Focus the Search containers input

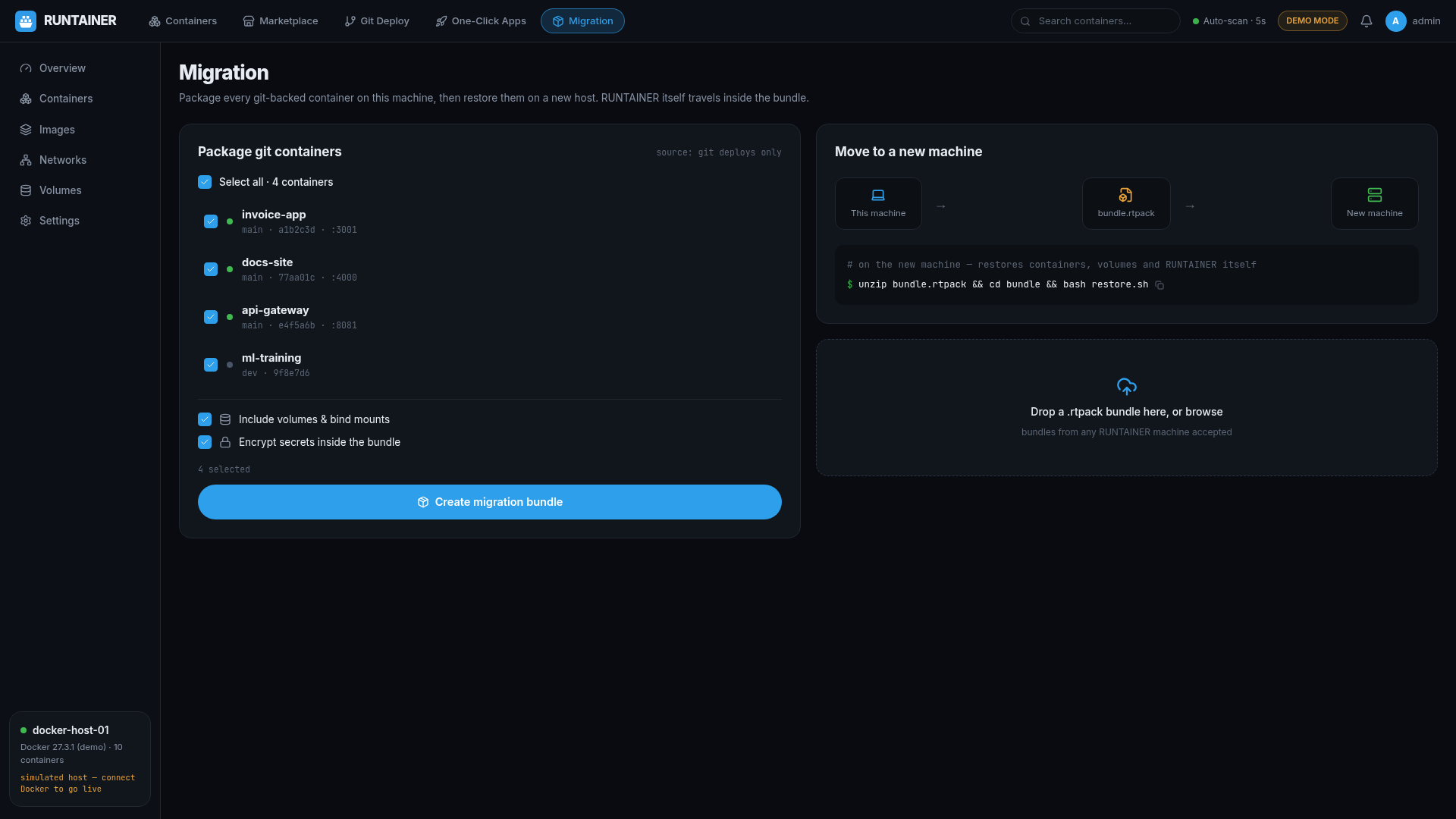pos(1095,21)
